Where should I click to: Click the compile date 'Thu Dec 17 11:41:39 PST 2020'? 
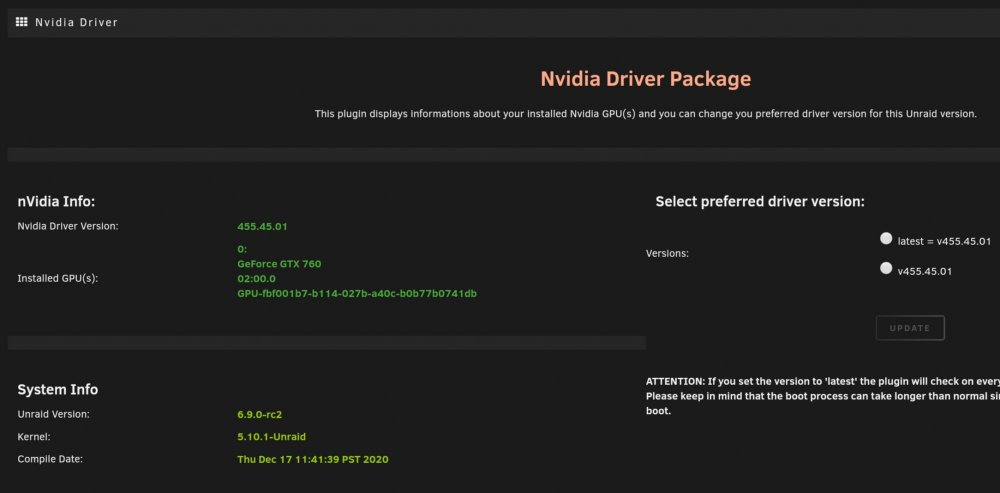pos(312,459)
